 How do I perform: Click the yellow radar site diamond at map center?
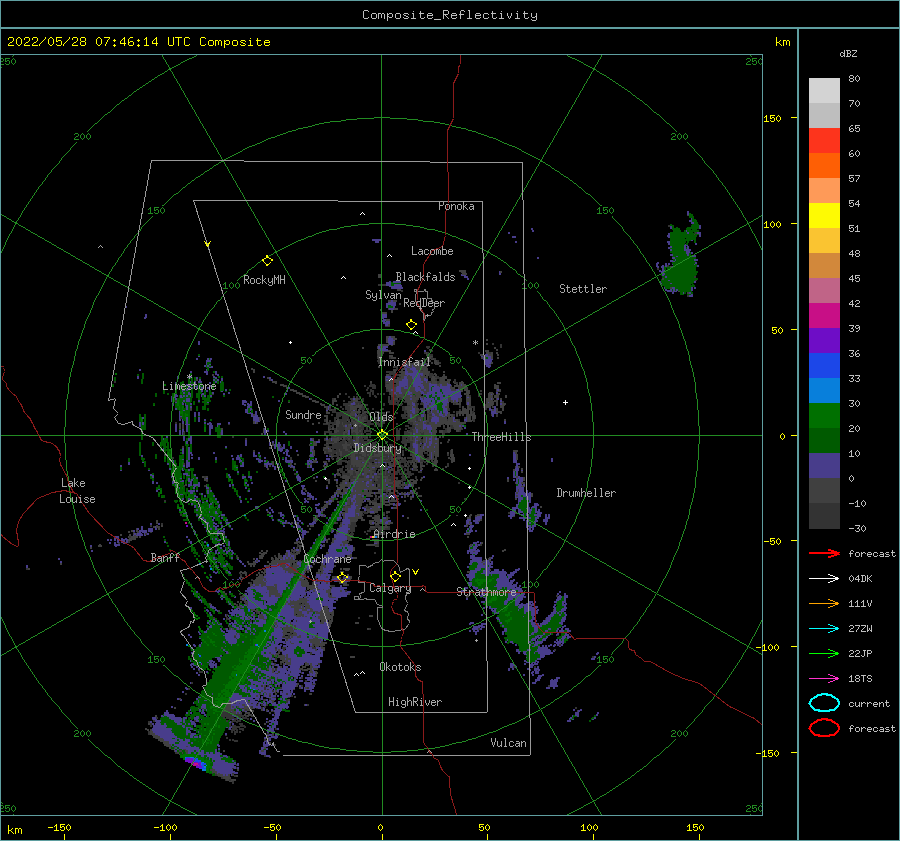point(382,435)
